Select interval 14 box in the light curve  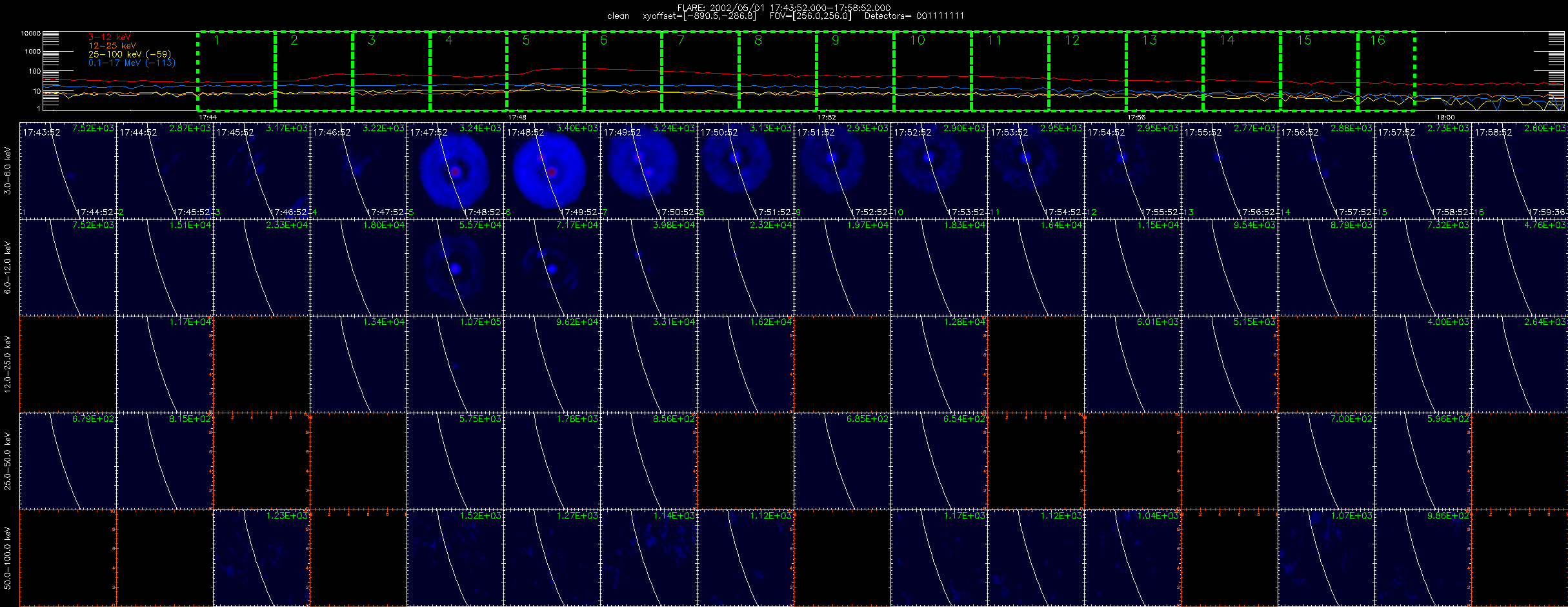(1242, 71)
